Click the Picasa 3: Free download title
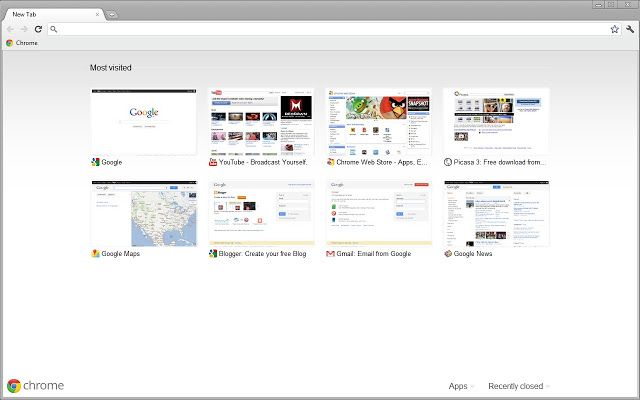The width and height of the screenshot is (640, 400). click(499, 162)
